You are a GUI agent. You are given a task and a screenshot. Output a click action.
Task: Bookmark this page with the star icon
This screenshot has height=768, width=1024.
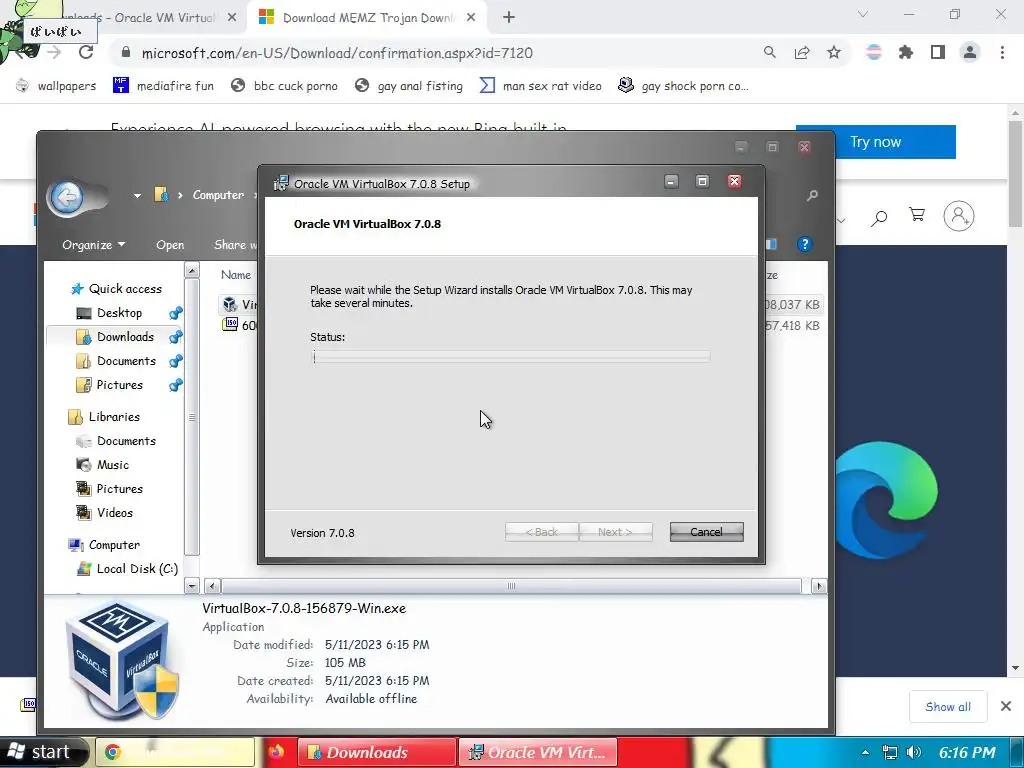coord(834,52)
